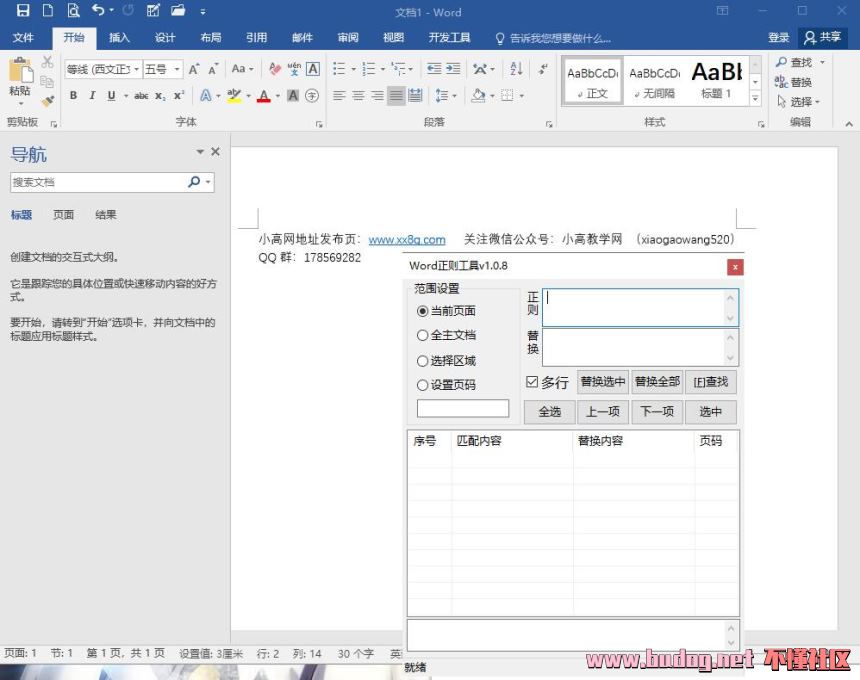Click into the 正则 pattern input box
This screenshot has height=680, width=860.
(632, 307)
